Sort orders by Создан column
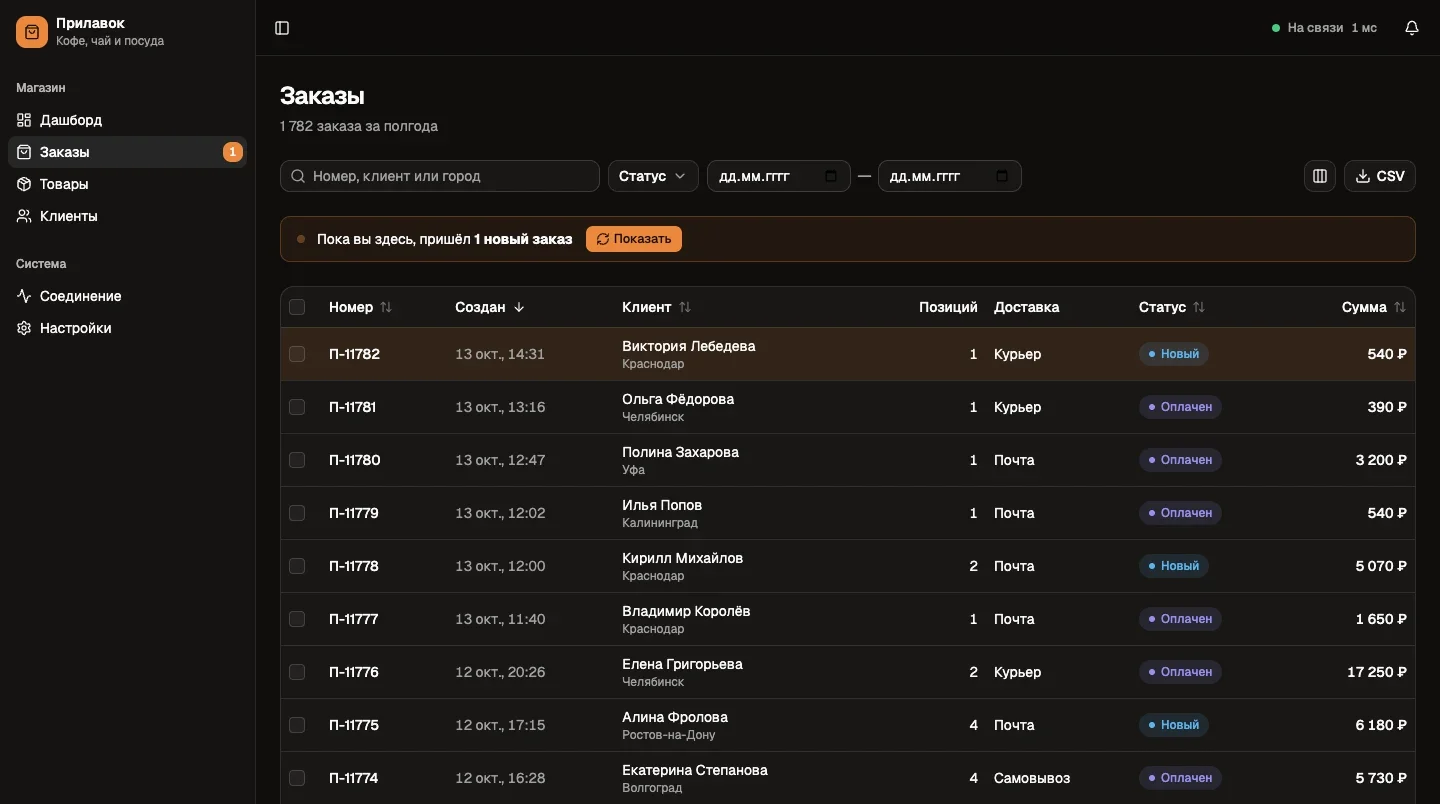 coord(490,307)
